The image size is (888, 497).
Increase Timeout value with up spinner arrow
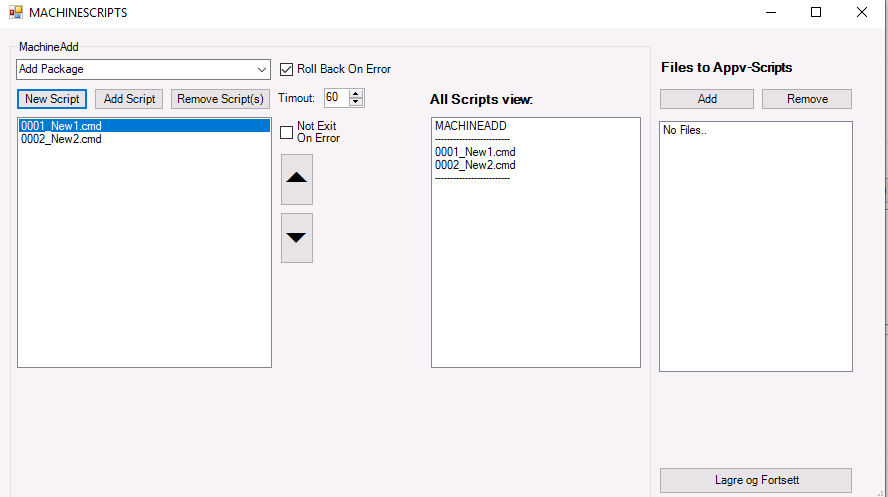click(x=357, y=93)
